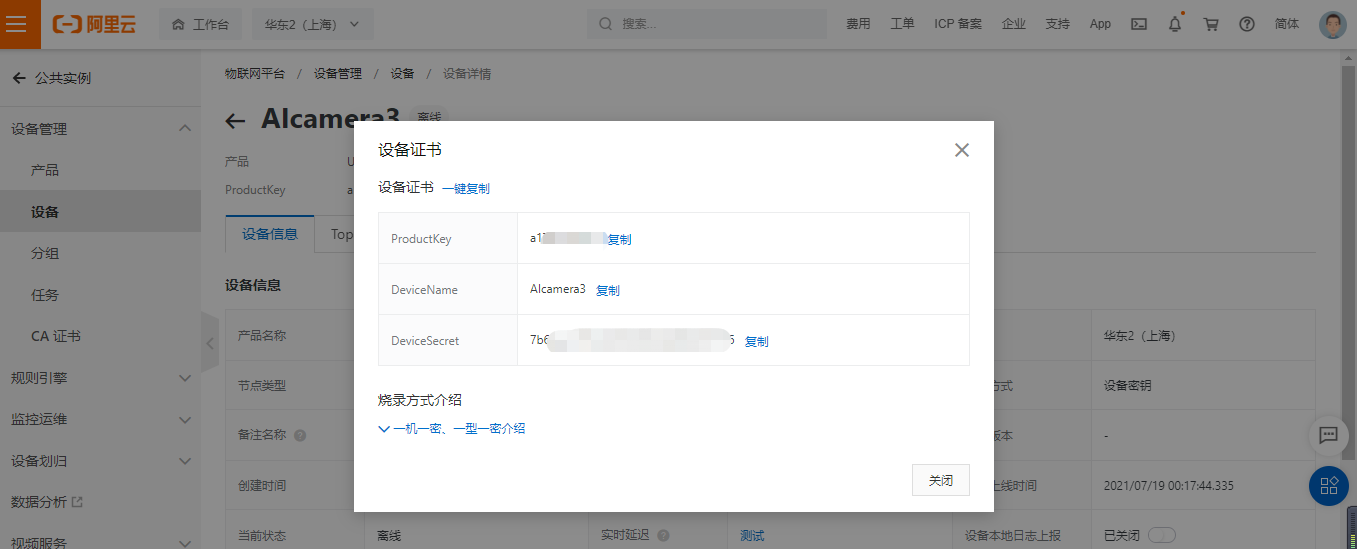Image resolution: width=1357 pixels, height=549 pixels.
Task: Click the help icon next to 备注名称
Action: click(x=300, y=436)
